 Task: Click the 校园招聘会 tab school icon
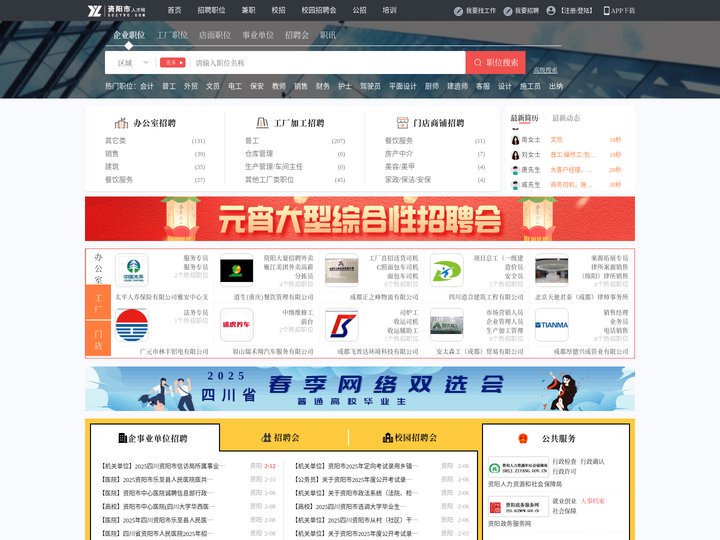(388, 438)
